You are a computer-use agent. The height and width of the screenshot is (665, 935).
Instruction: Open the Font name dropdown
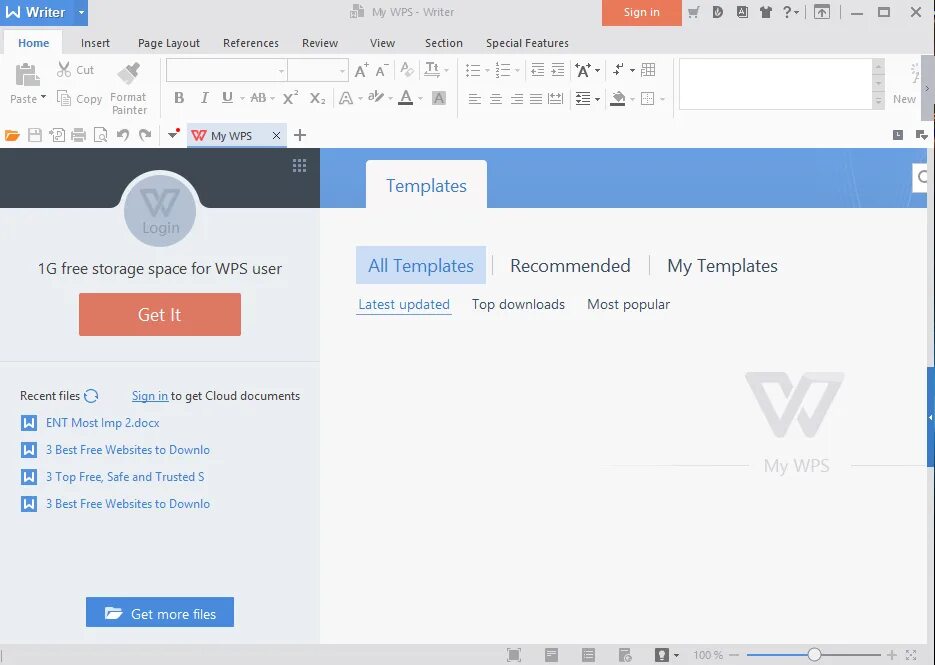(281, 71)
